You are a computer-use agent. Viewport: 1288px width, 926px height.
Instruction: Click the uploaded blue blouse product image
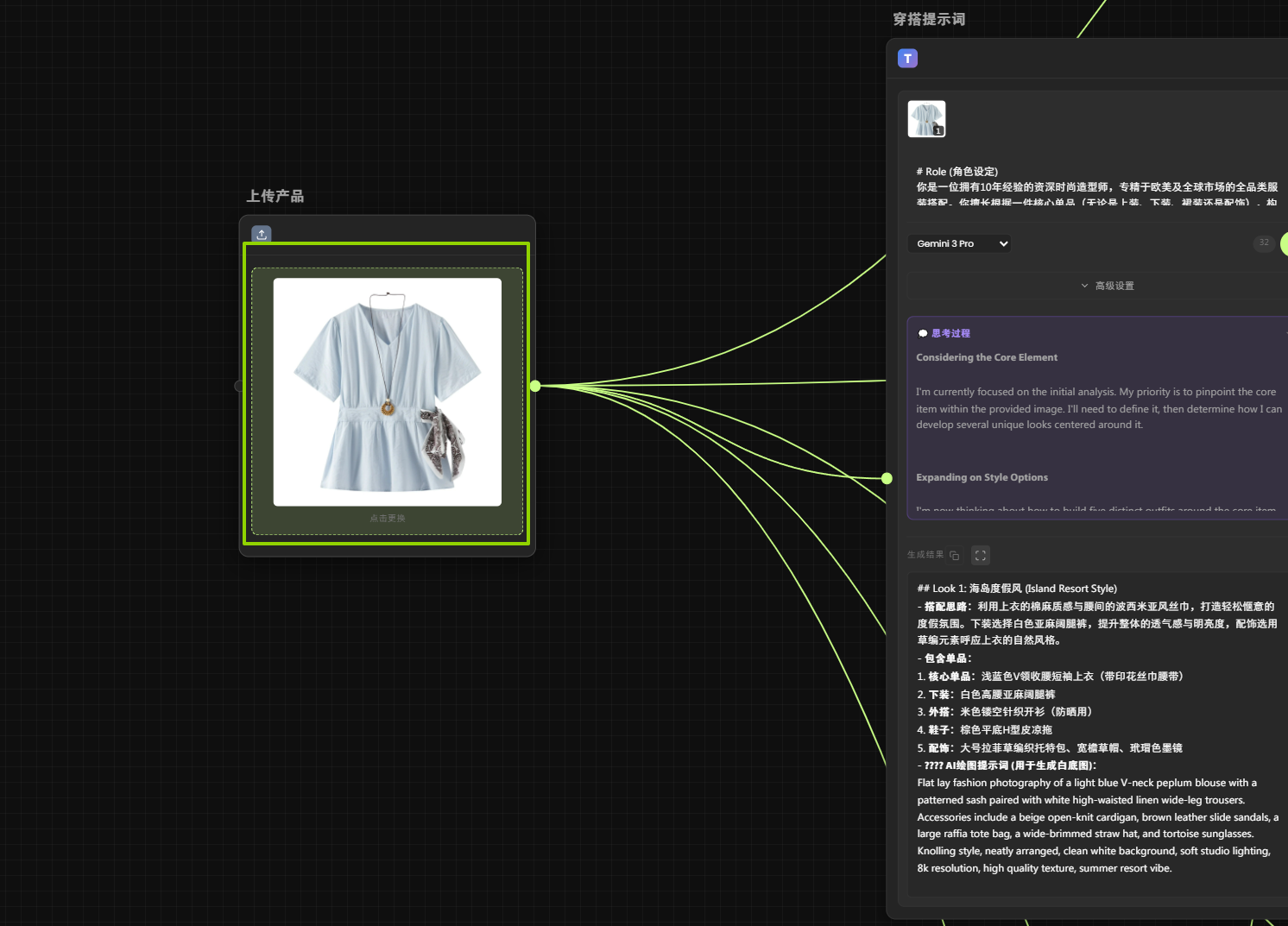388,392
